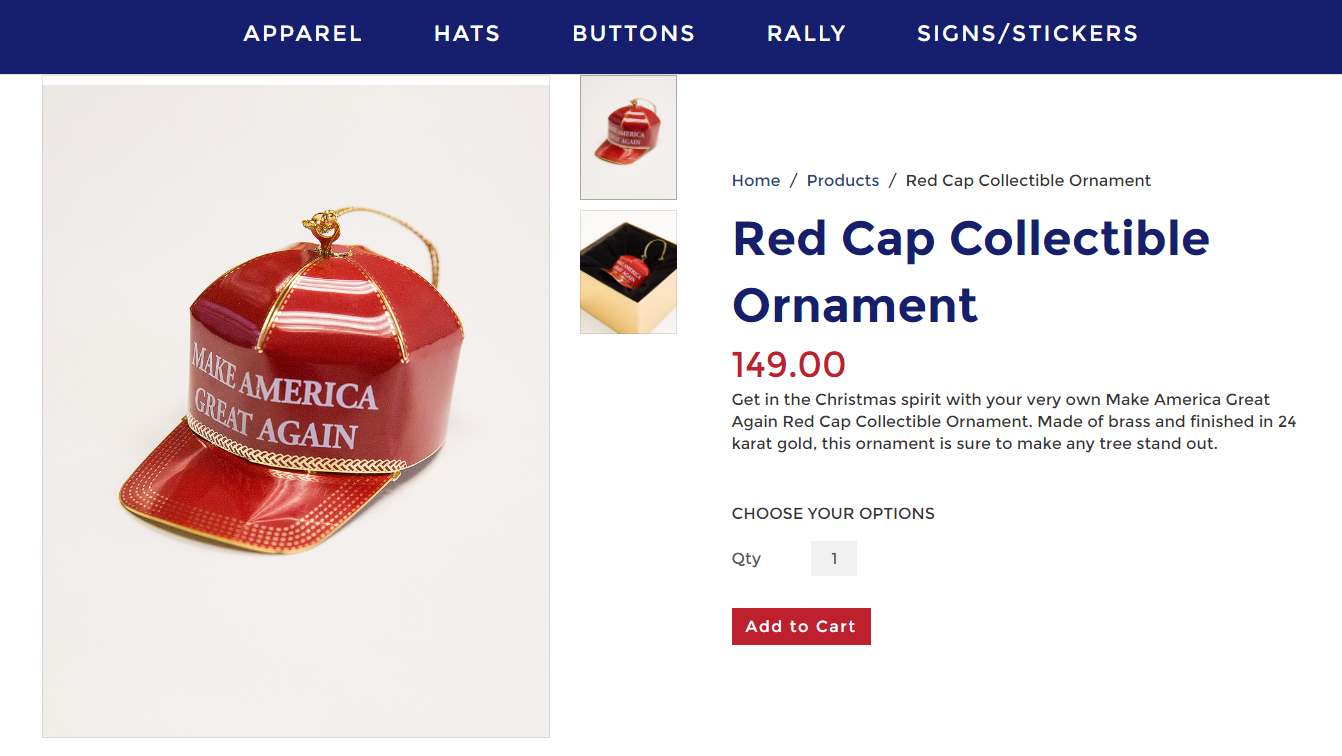Navigate to Signs/Stickers category

tap(1027, 34)
